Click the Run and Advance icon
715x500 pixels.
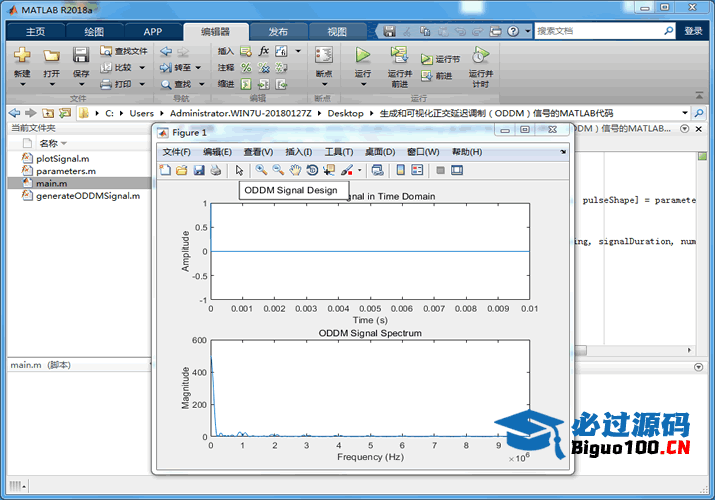[399, 55]
